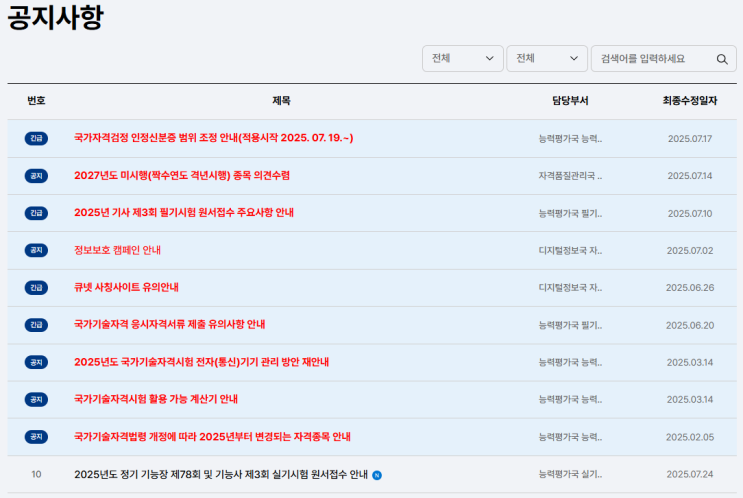The image size is (743, 498).
Task: Open the second 전체 filter dropdown
Action: [547, 59]
